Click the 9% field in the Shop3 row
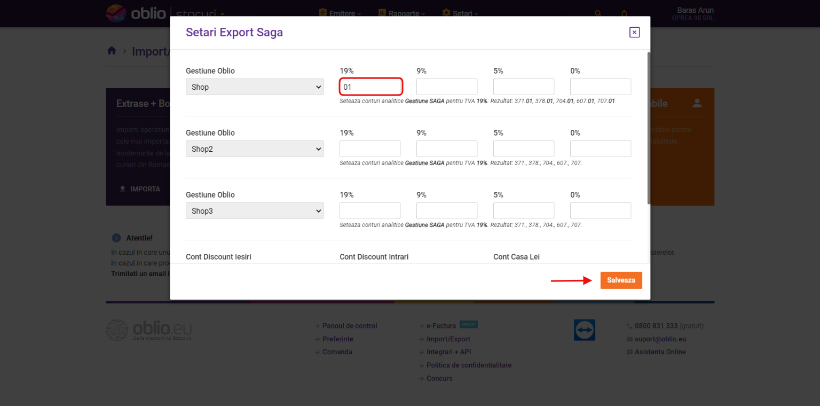The width and height of the screenshot is (820, 406). point(447,210)
